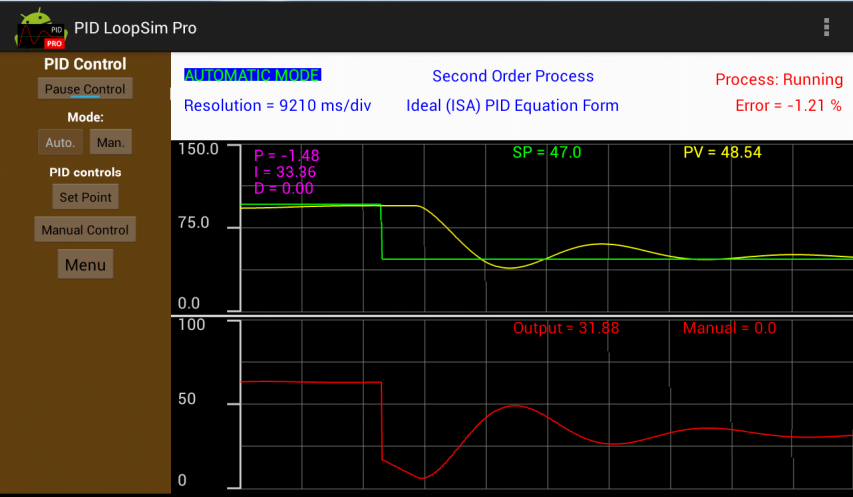
Task: Click the PID Control heading
Action: point(85,64)
